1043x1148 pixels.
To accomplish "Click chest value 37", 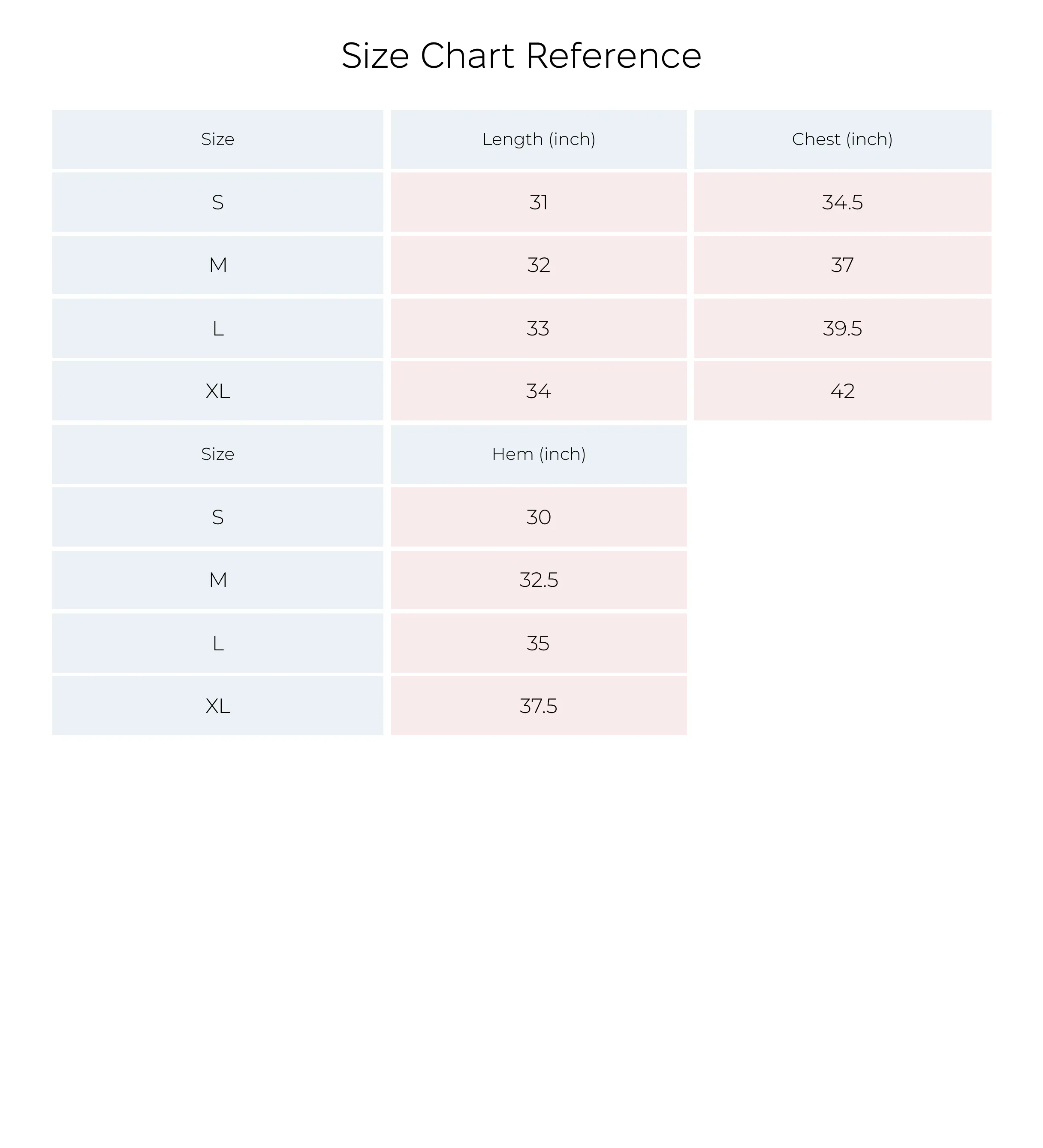I will [842, 266].
